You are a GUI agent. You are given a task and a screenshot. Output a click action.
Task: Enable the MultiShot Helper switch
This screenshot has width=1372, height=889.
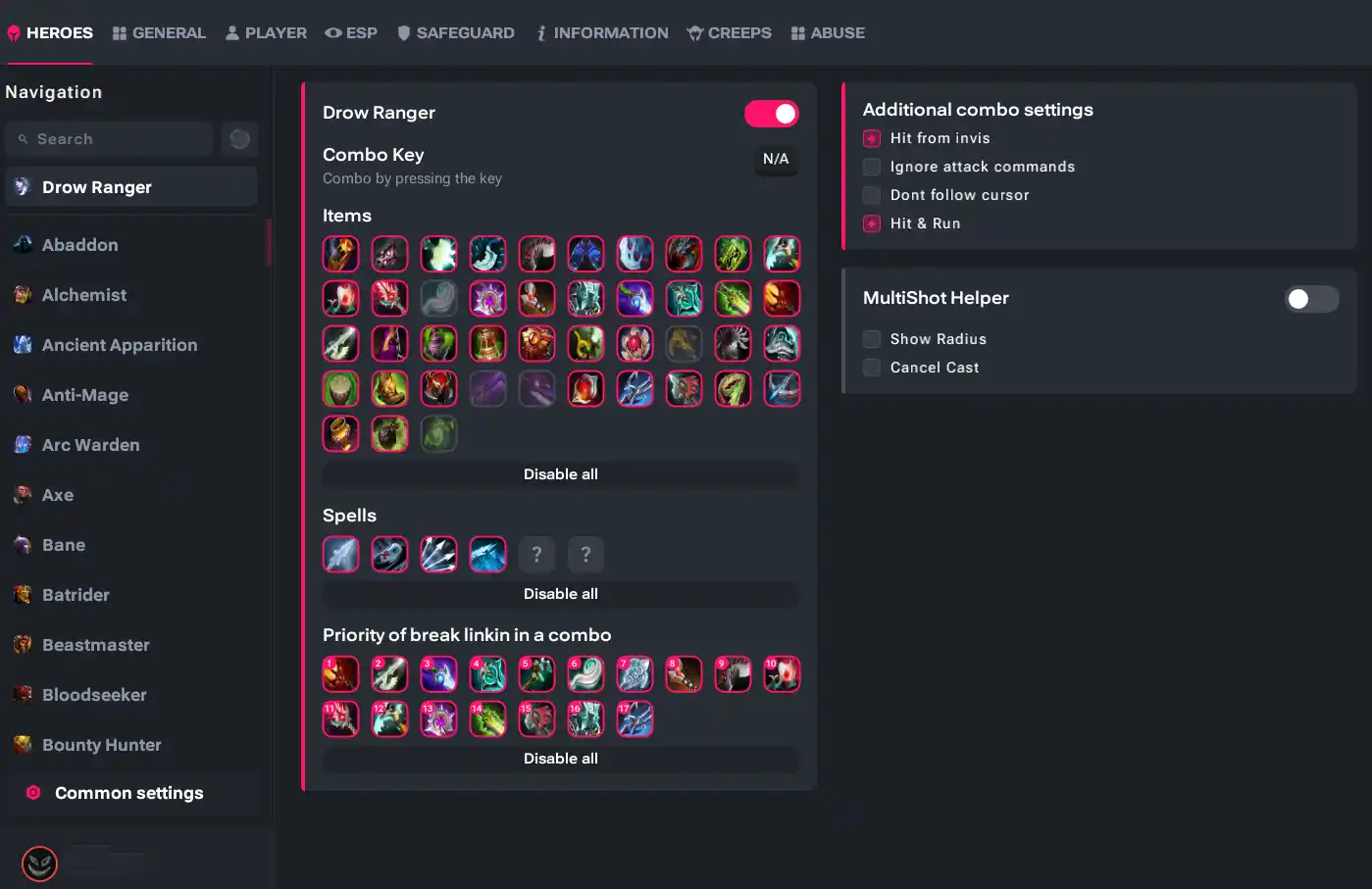point(1312,299)
